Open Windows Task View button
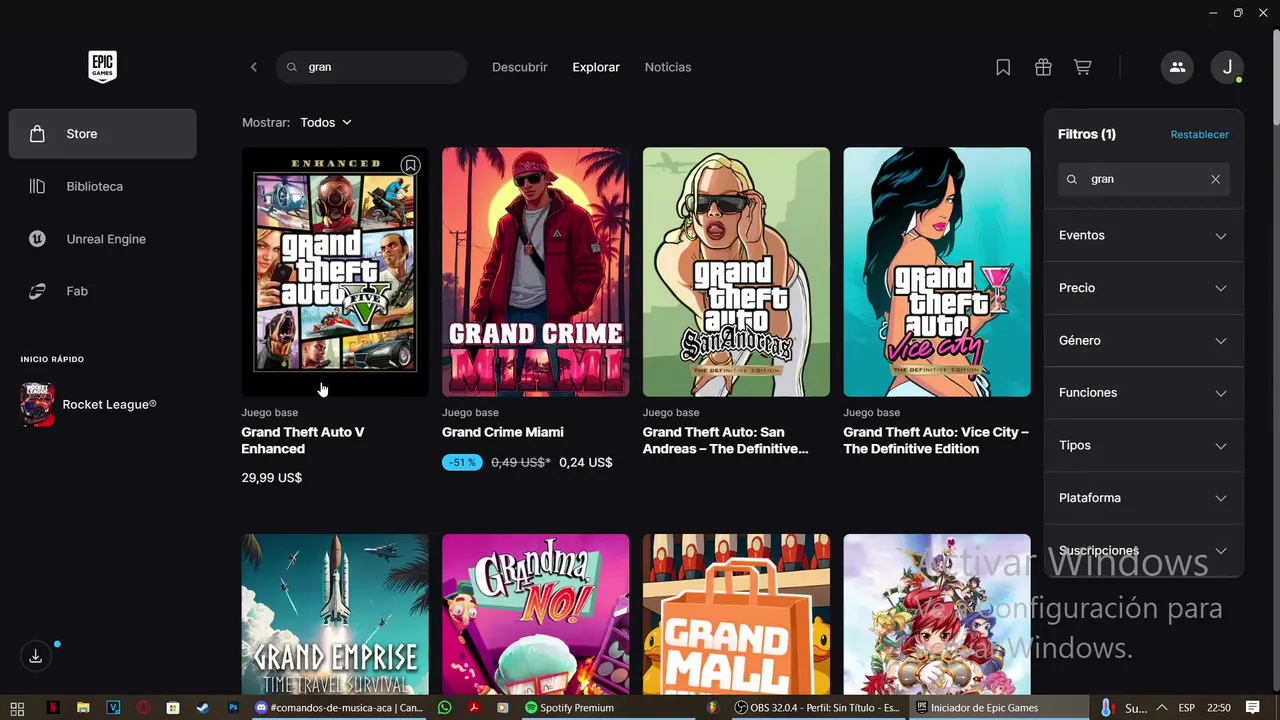This screenshot has height=720, width=1280. click(17, 708)
